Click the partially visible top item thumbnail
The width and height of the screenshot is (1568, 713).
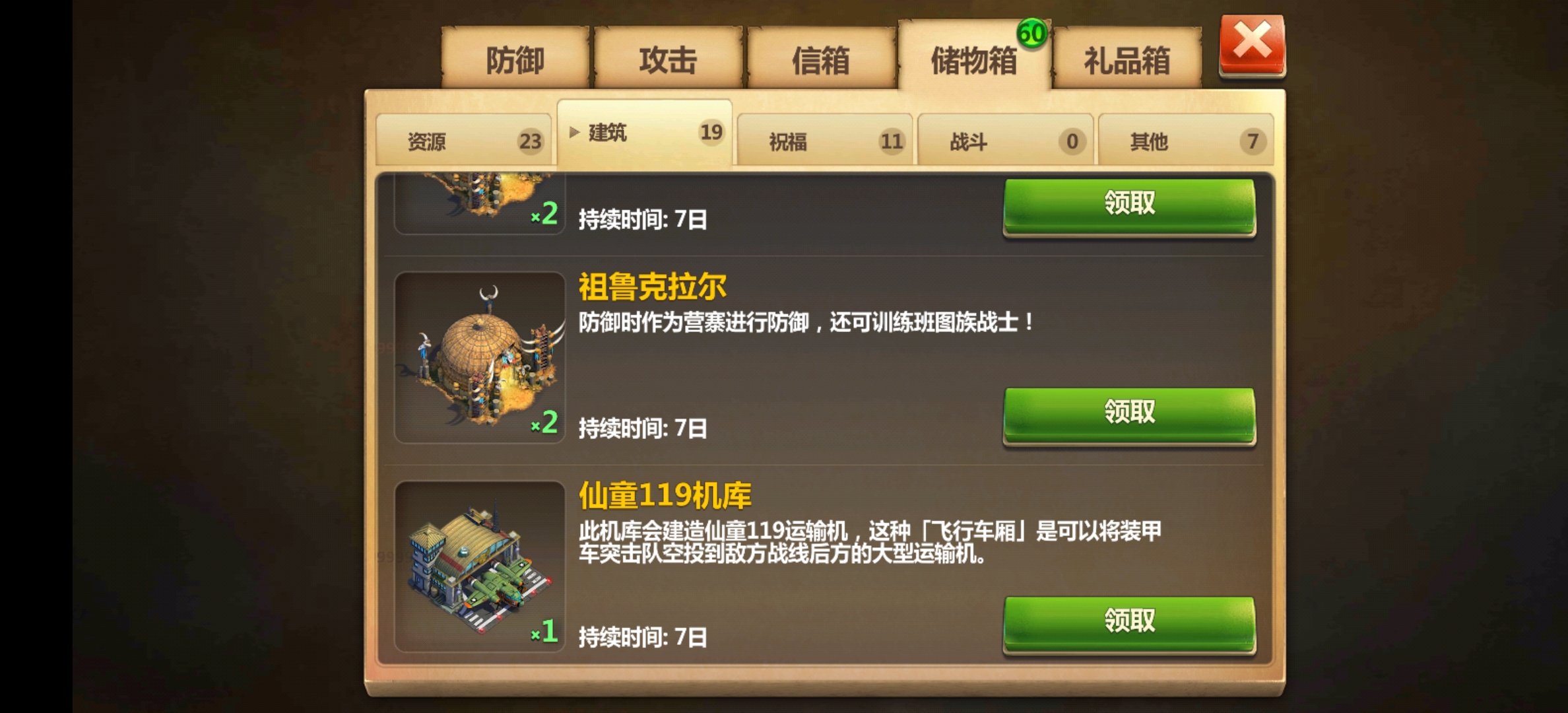click(x=480, y=203)
